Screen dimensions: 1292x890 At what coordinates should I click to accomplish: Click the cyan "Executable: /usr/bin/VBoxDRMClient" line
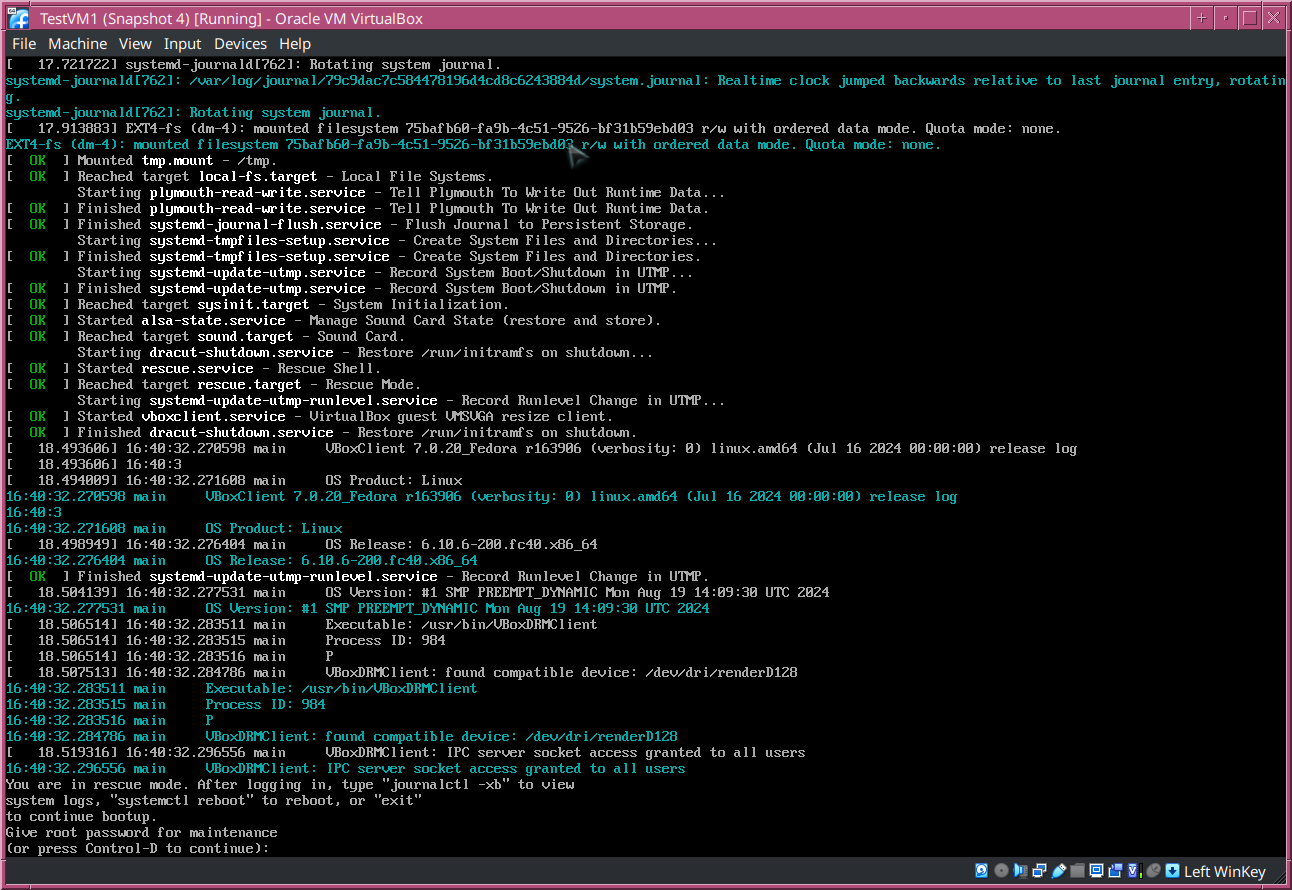pos(242,688)
